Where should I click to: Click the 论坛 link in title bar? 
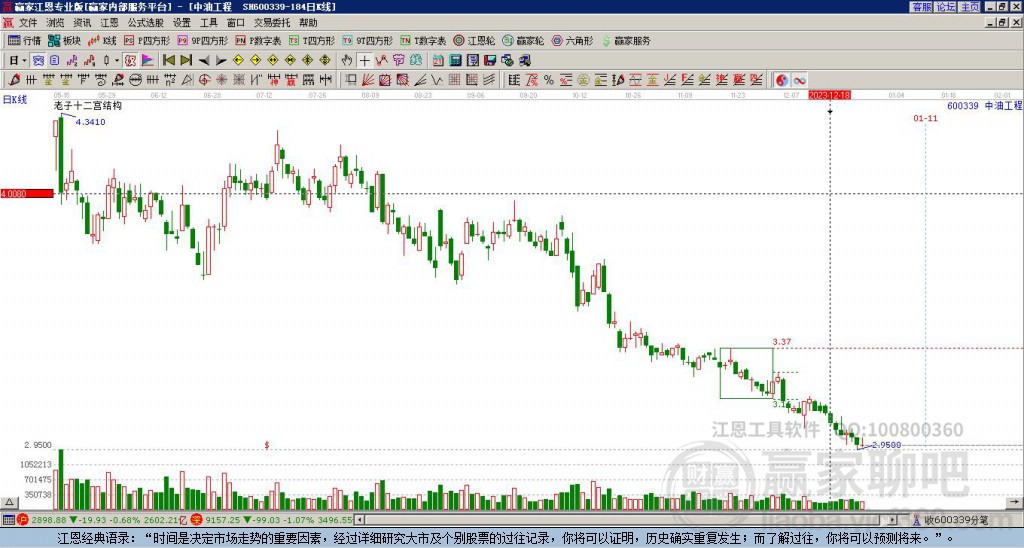coord(945,7)
